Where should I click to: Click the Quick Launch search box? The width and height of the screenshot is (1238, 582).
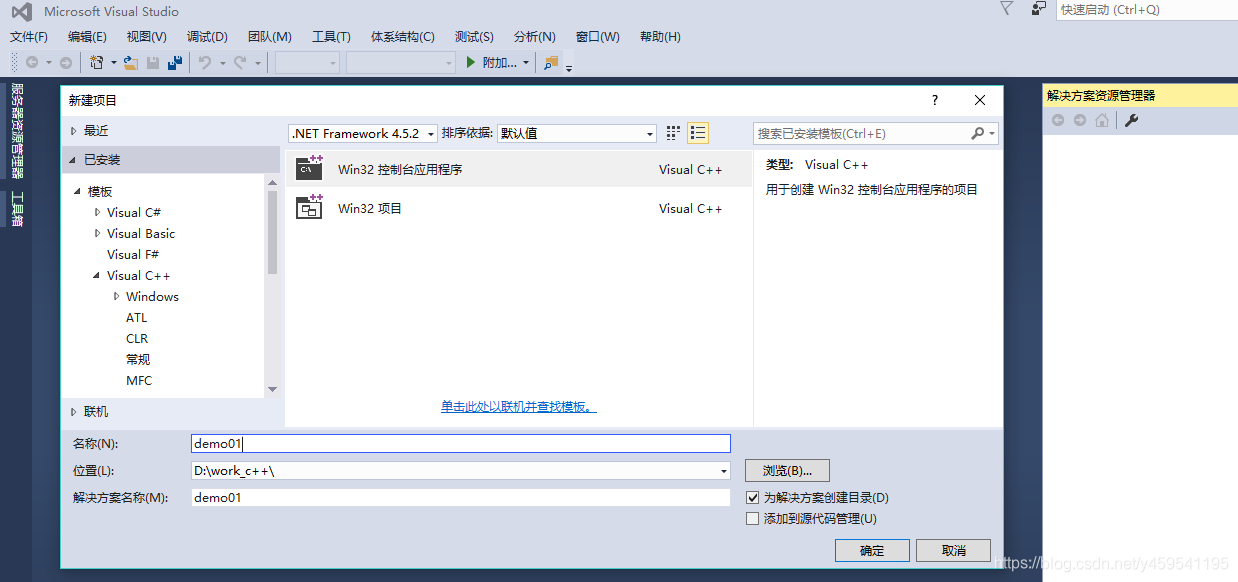click(x=1147, y=9)
